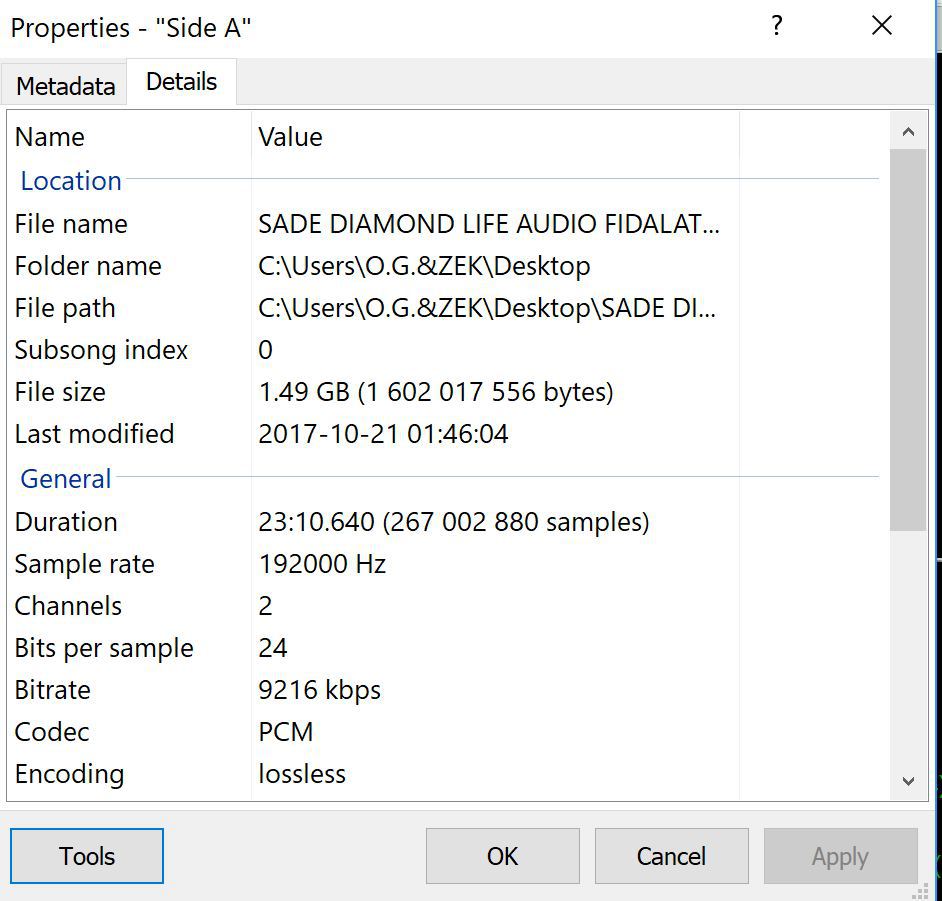942x901 pixels.
Task: Click the help question mark icon
Action: point(776,26)
